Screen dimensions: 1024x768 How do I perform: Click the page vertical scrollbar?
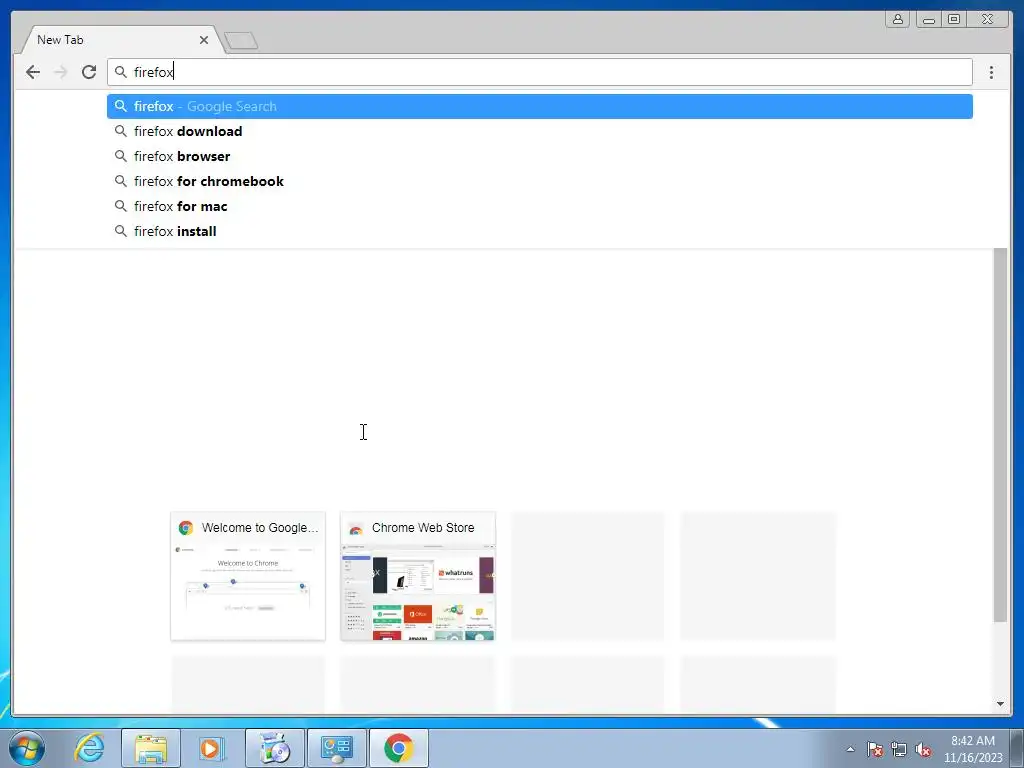pos(1000,435)
